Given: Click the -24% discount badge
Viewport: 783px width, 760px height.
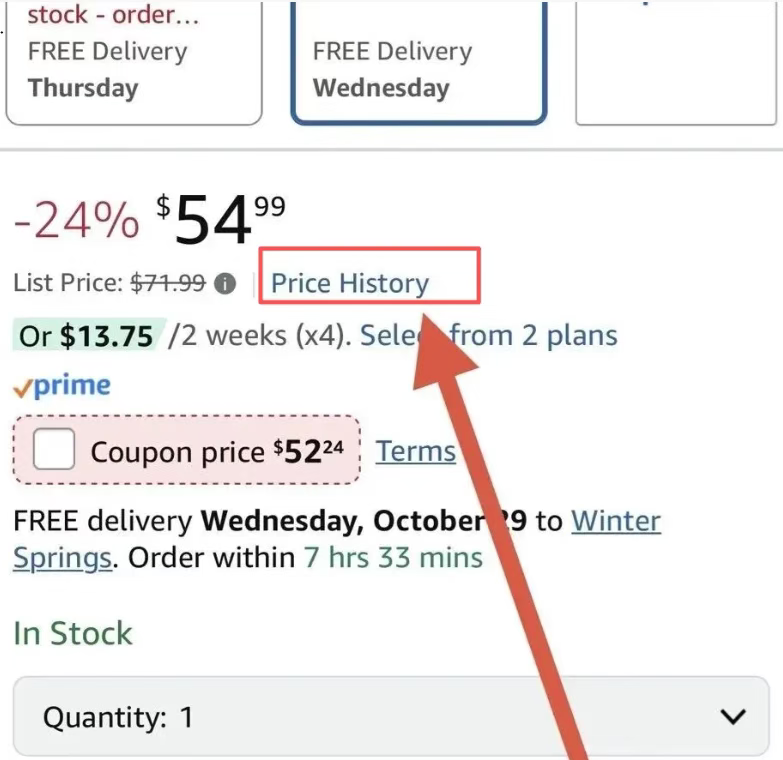Looking at the screenshot, I should pyautogui.click(x=76, y=221).
